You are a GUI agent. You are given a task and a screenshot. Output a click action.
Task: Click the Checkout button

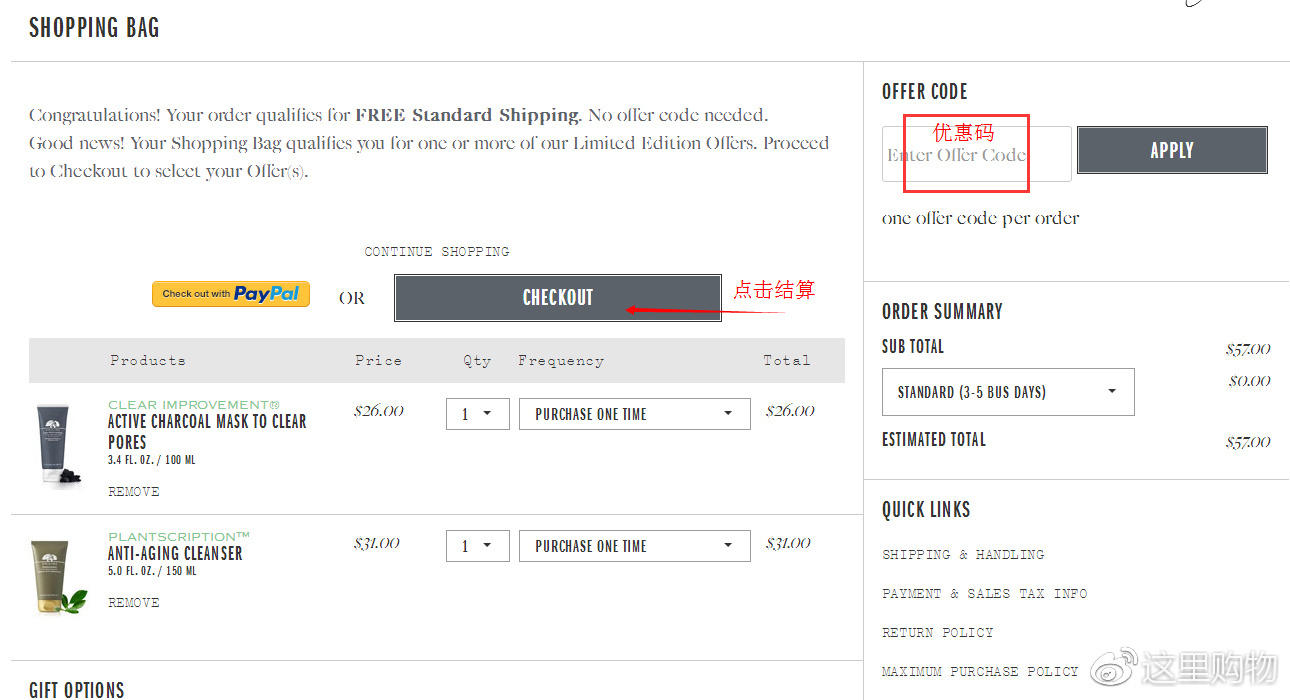558,298
